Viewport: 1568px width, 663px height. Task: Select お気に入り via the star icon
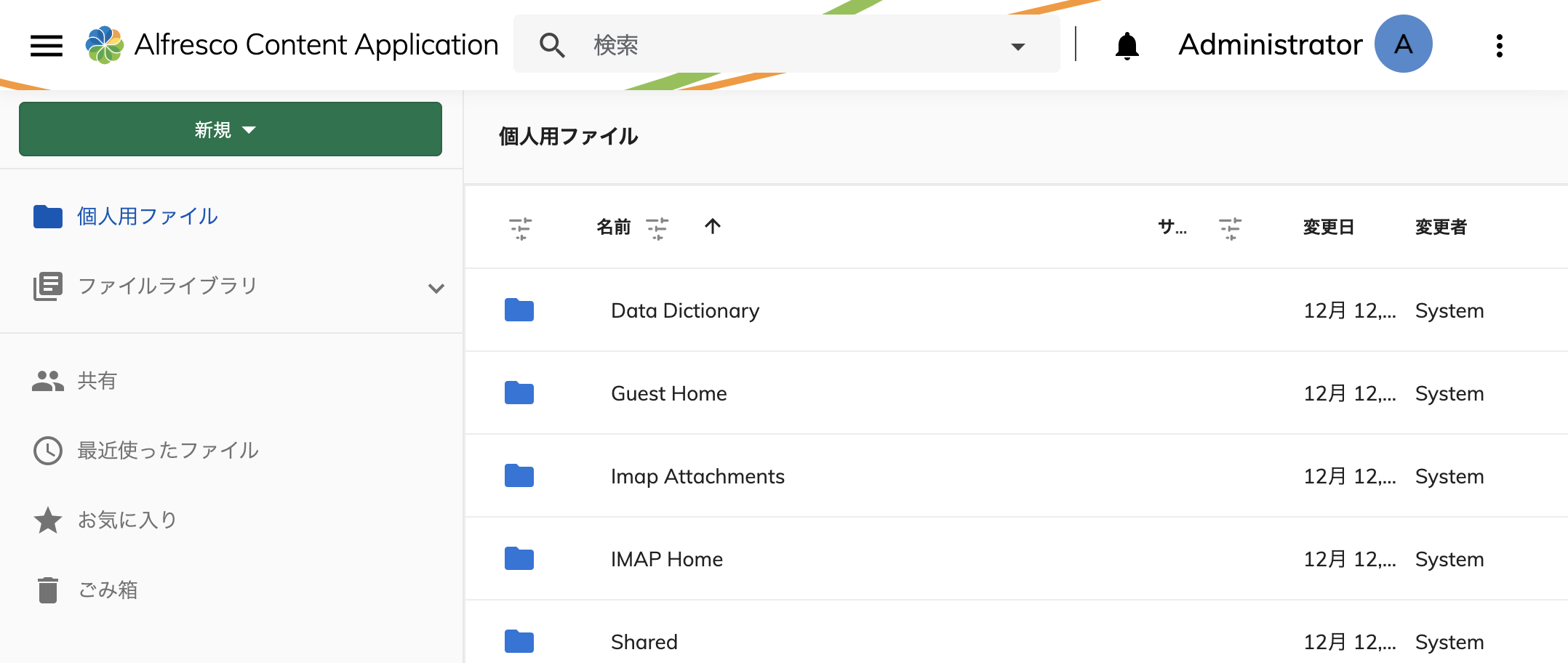click(x=47, y=520)
